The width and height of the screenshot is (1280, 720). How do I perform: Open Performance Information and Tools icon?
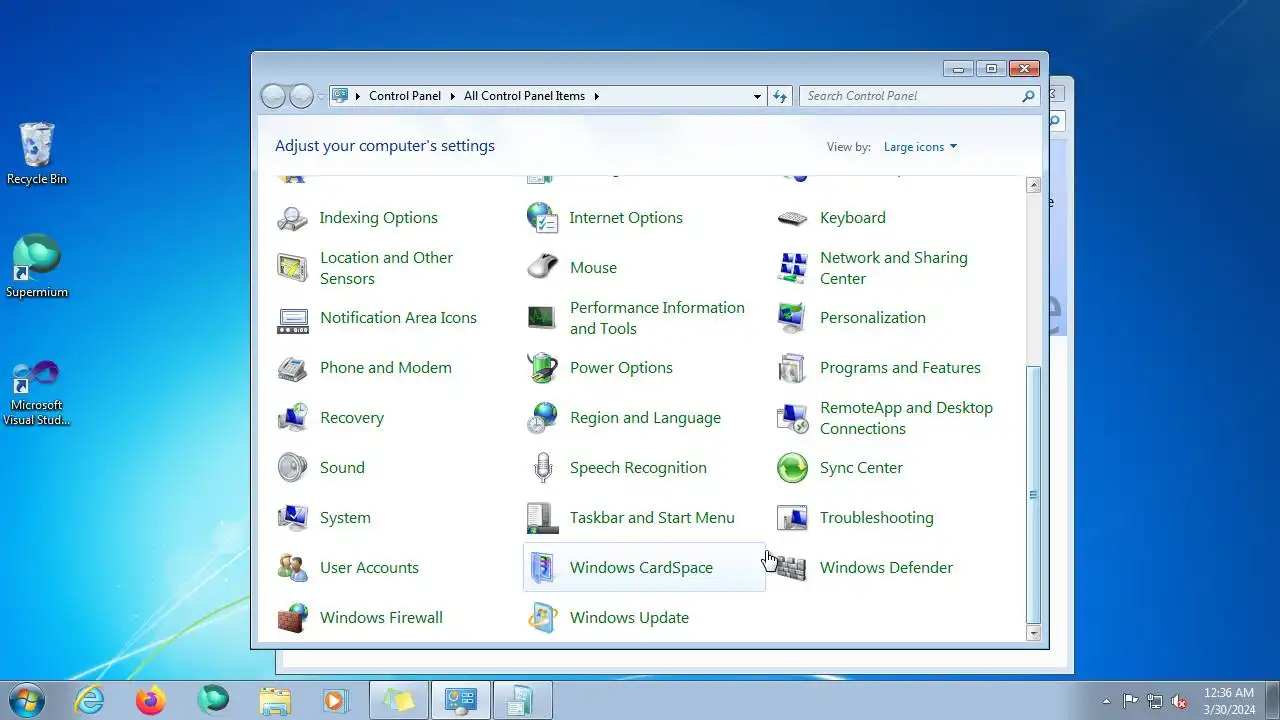[x=542, y=318]
